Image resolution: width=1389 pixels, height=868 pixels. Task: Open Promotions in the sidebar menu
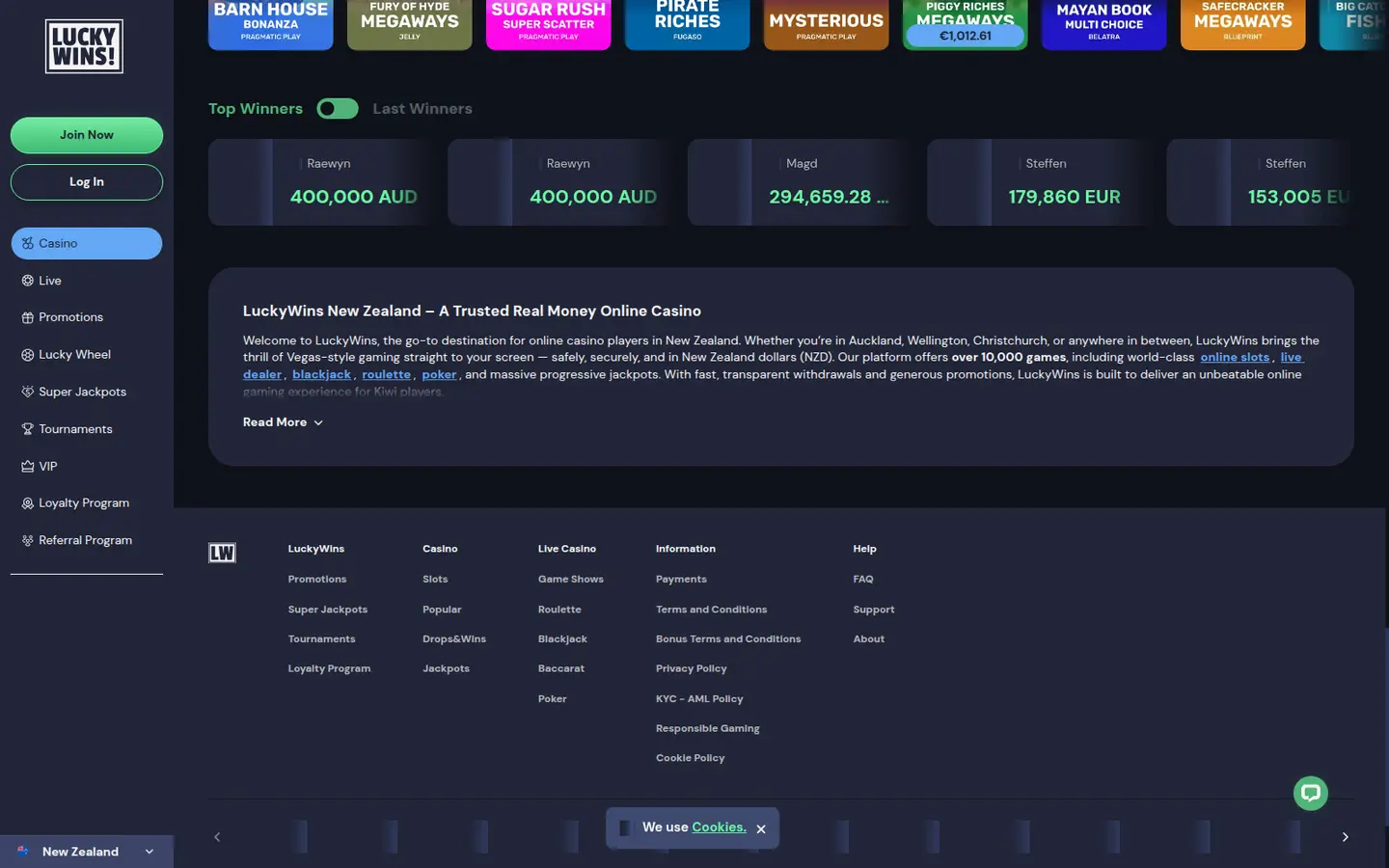87,317
